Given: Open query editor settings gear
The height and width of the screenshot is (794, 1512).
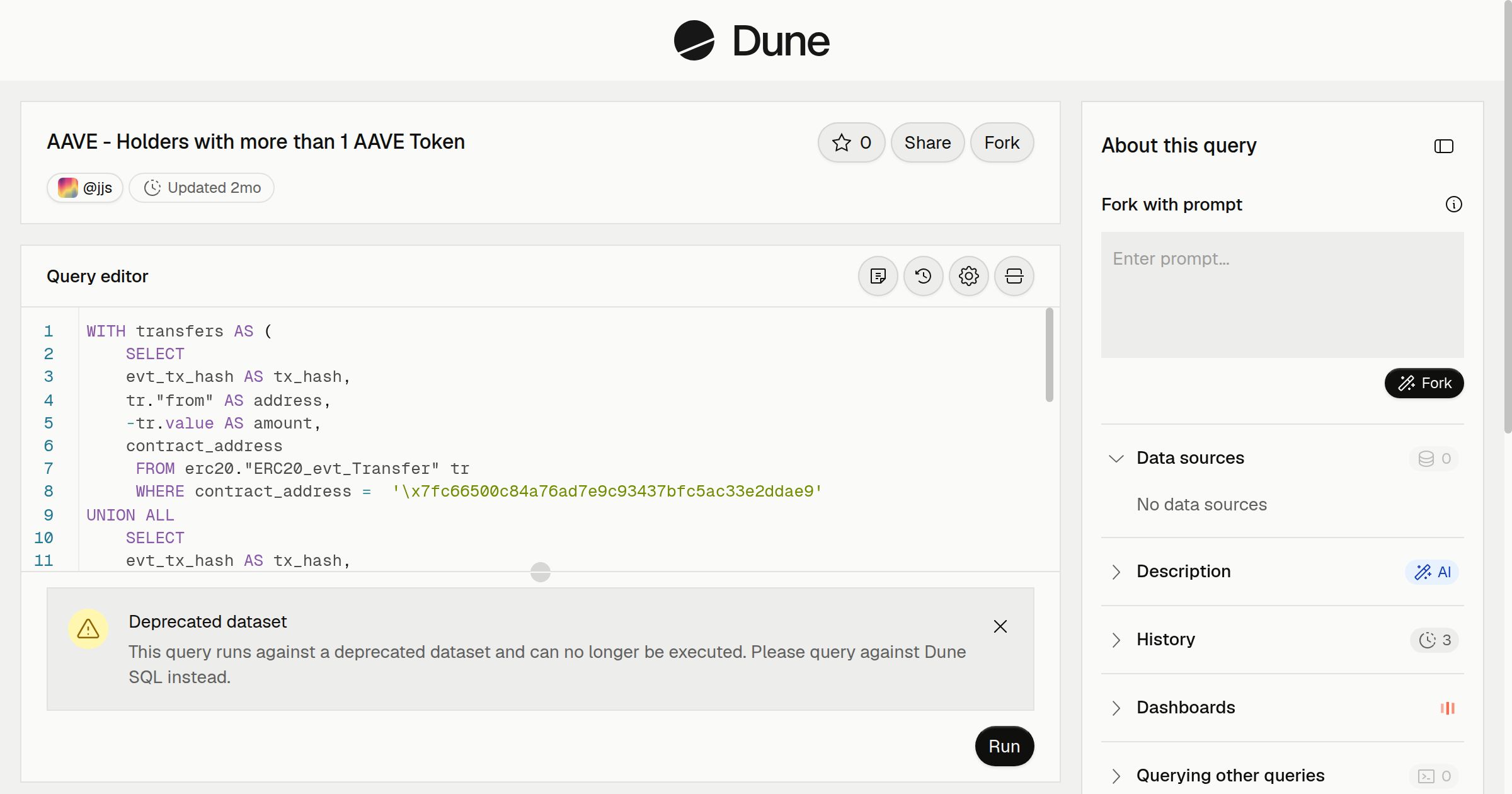Looking at the screenshot, I should (x=968, y=276).
